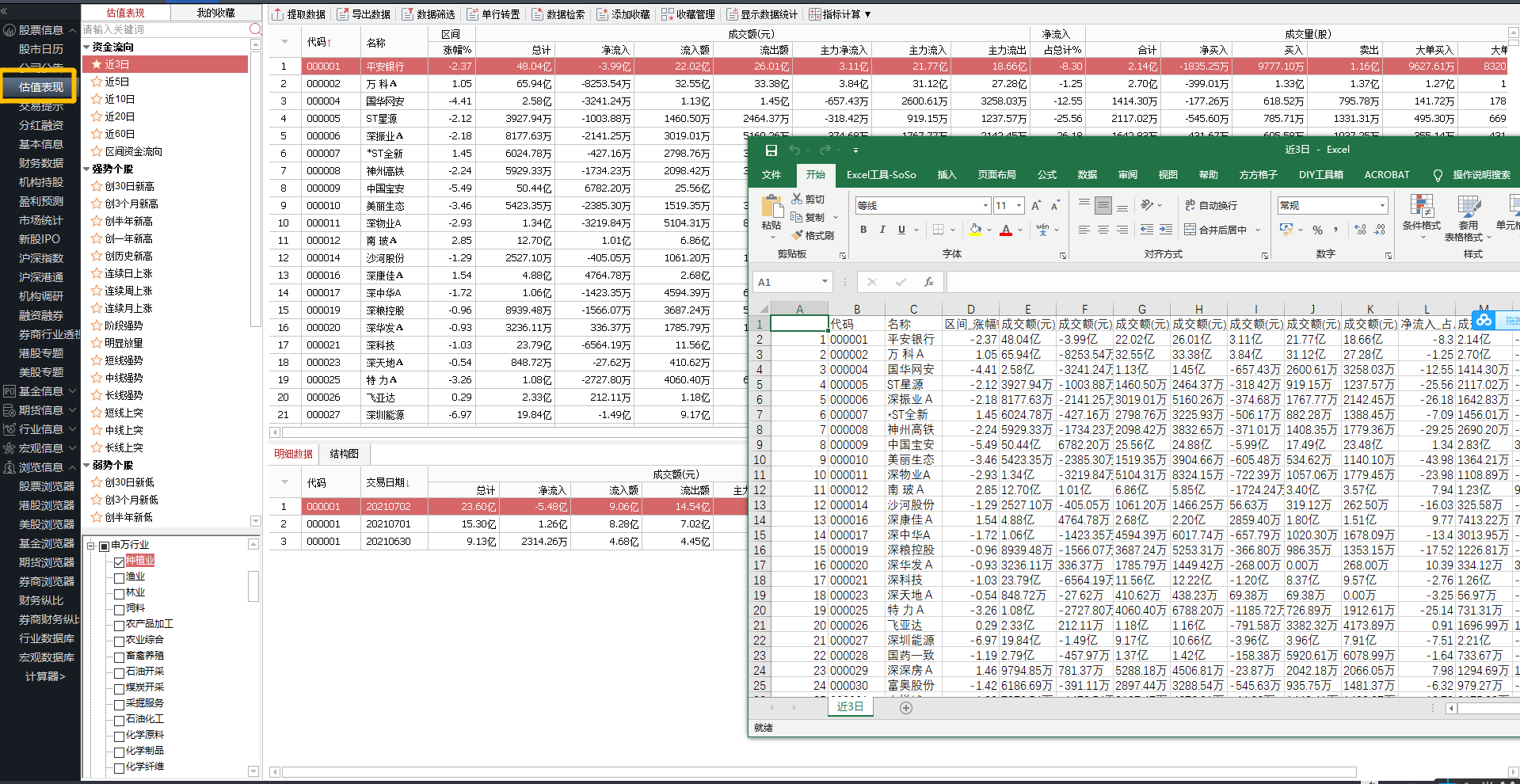The width and height of the screenshot is (1520, 784).
Task: Open 股市日历 in left sidebar
Action: click(x=41, y=49)
